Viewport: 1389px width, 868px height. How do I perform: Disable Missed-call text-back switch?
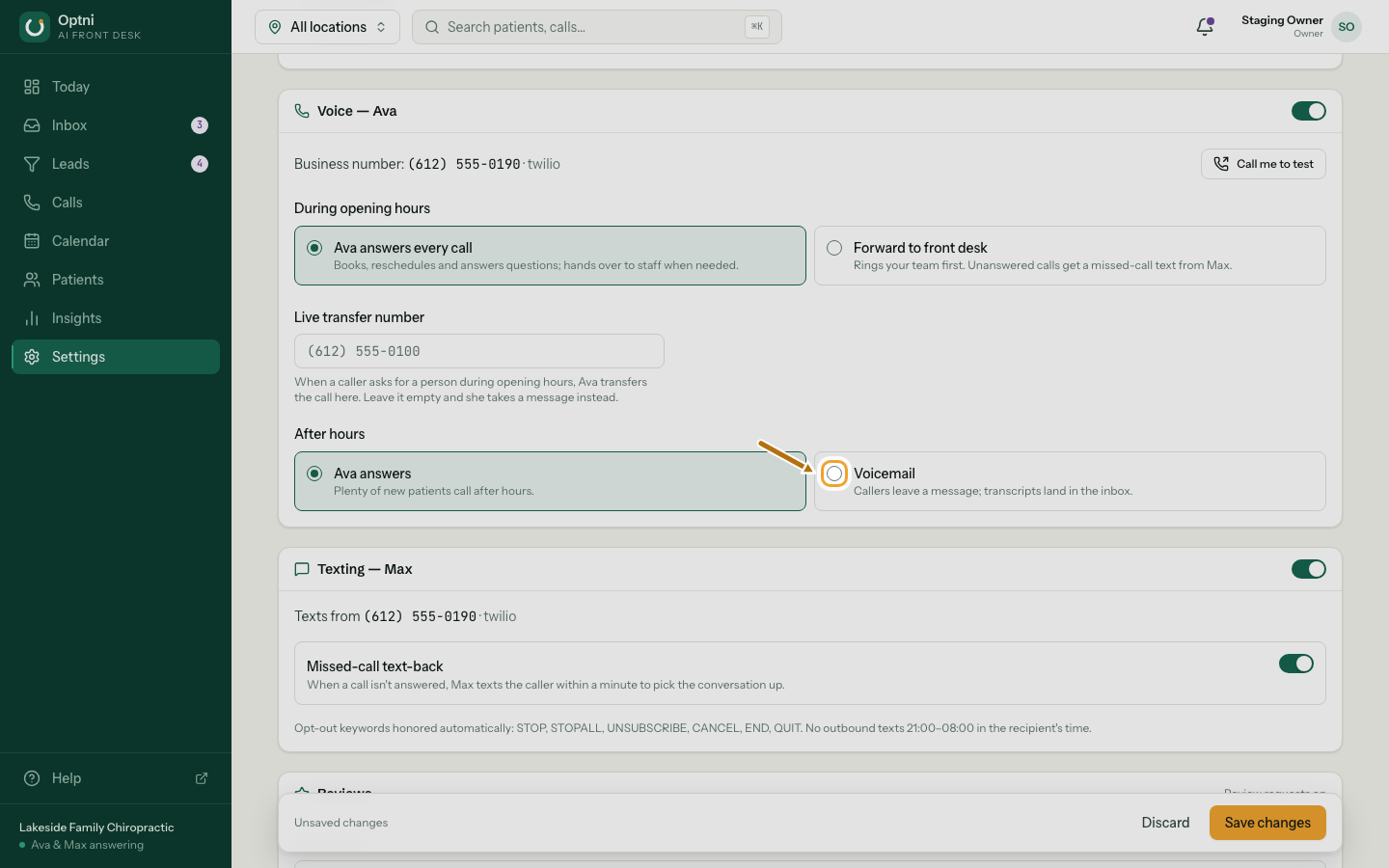click(x=1296, y=664)
